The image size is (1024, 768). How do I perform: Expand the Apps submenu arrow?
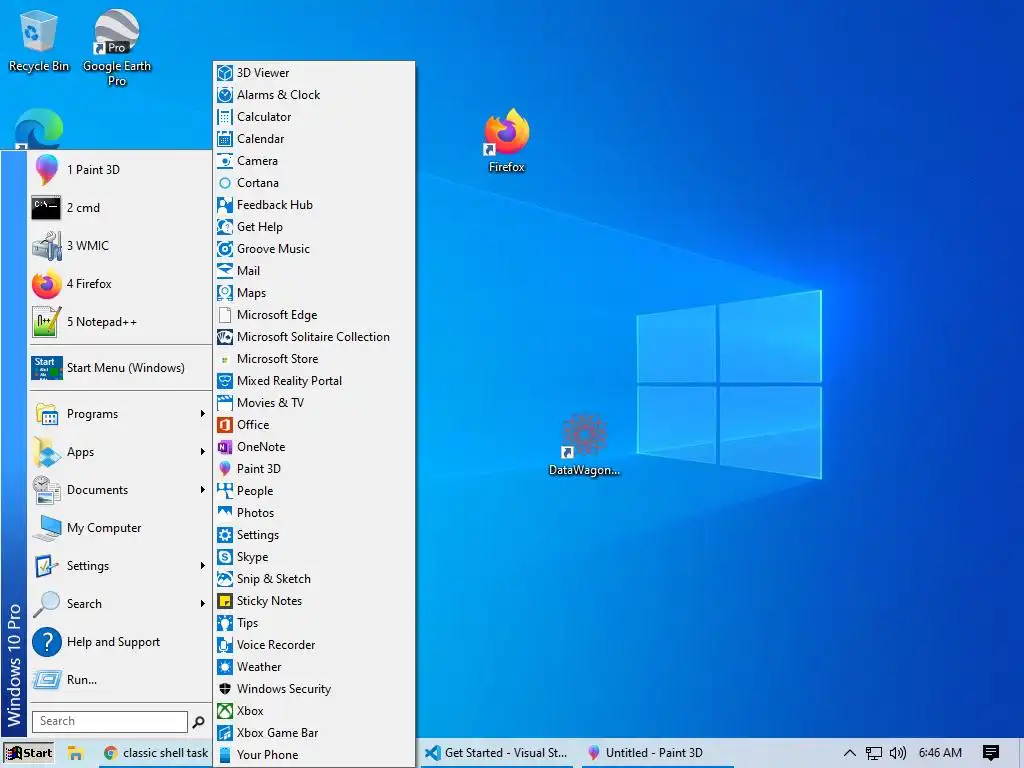[x=202, y=452]
